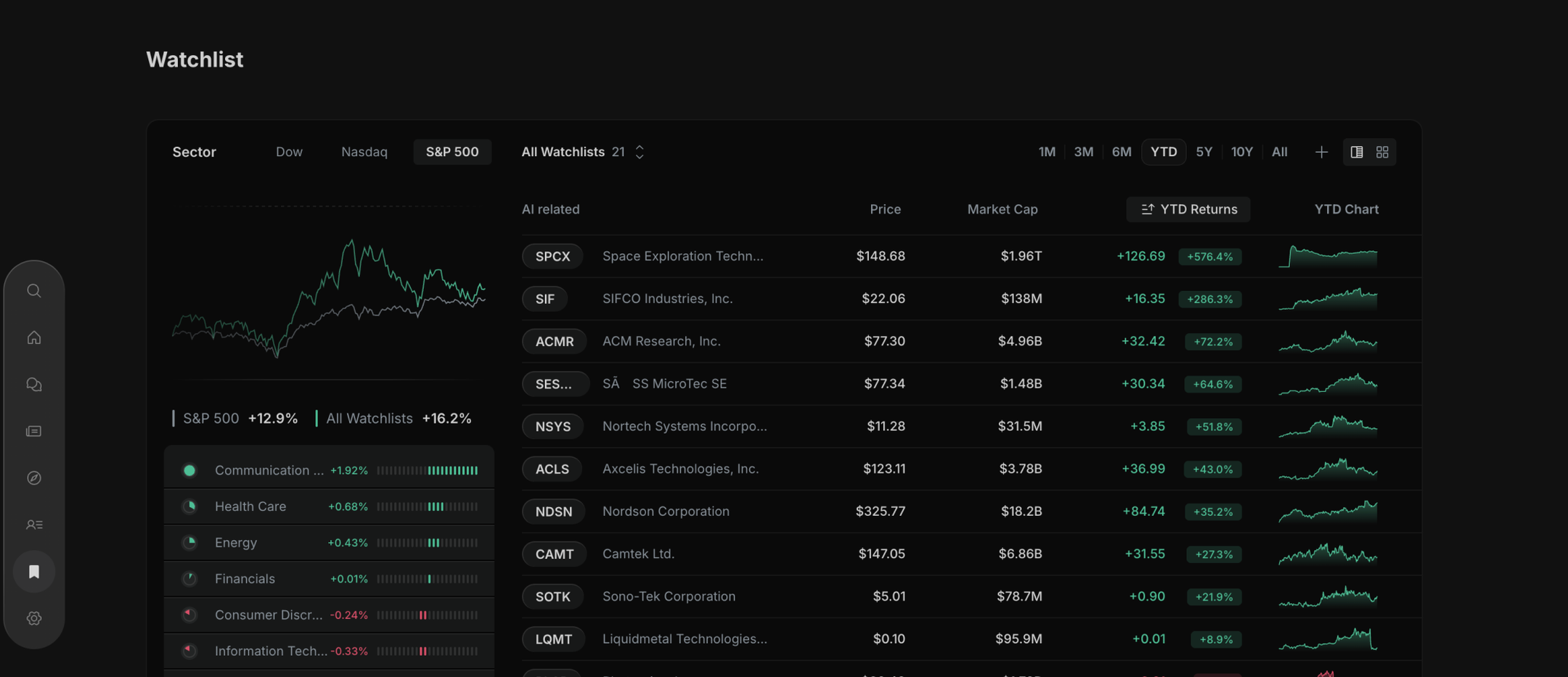This screenshot has height=677, width=1568.
Task: Click the SPCX ticker button
Action: 552,256
